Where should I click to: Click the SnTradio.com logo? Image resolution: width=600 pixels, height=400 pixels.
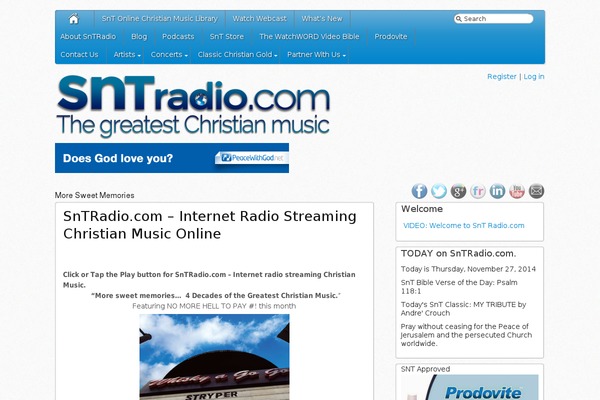[x=193, y=106]
